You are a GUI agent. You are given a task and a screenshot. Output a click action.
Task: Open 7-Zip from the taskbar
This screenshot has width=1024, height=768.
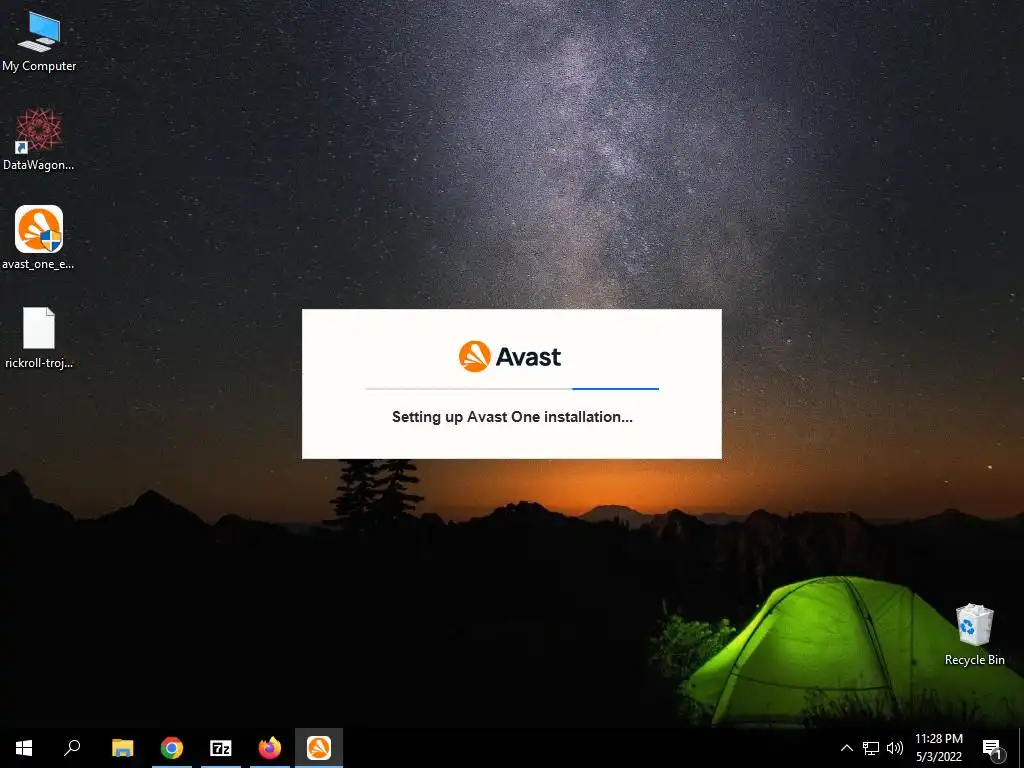(221, 748)
